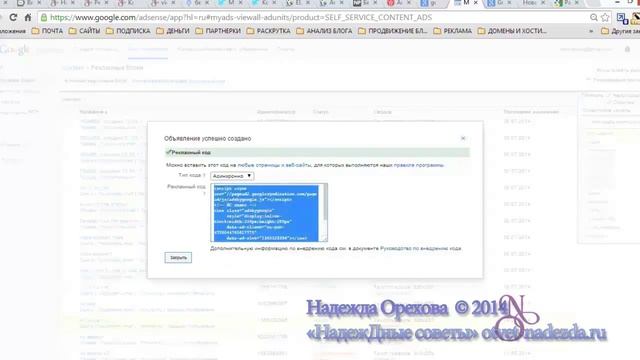Click inside the selected ad code text area
640x360 pixels.
coord(266,213)
